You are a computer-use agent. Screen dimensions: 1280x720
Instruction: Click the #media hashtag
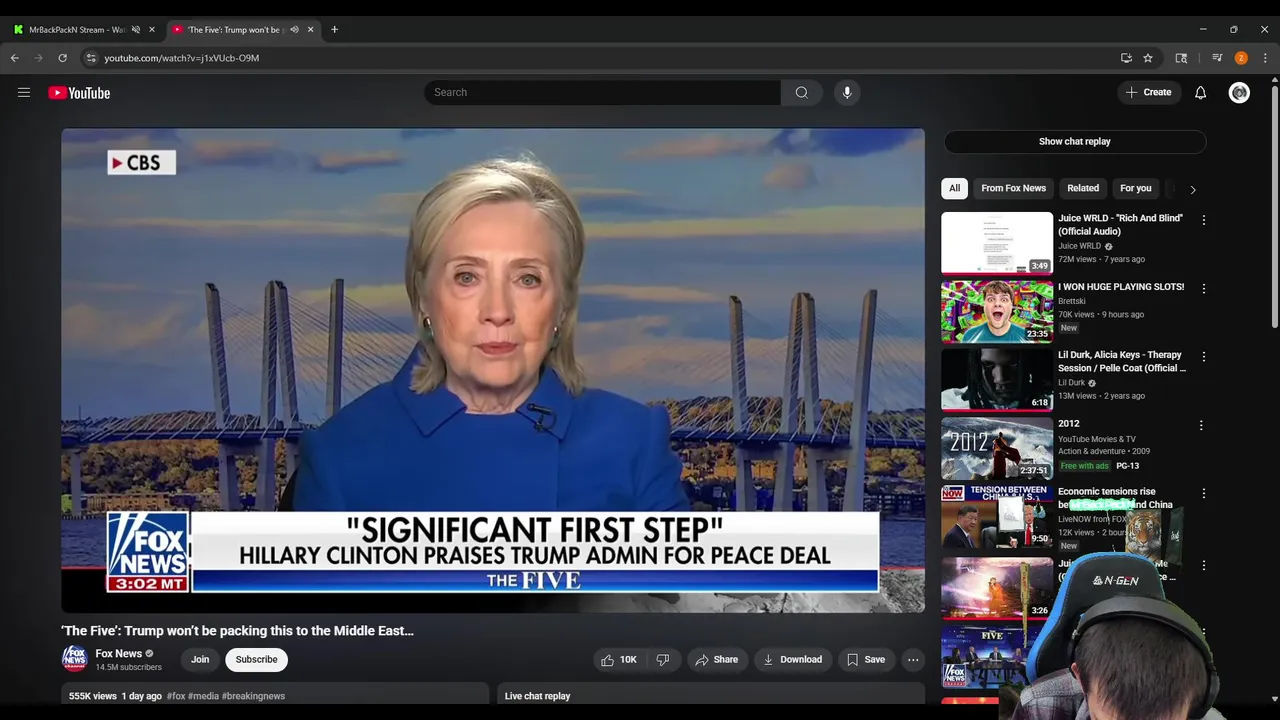[203, 696]
